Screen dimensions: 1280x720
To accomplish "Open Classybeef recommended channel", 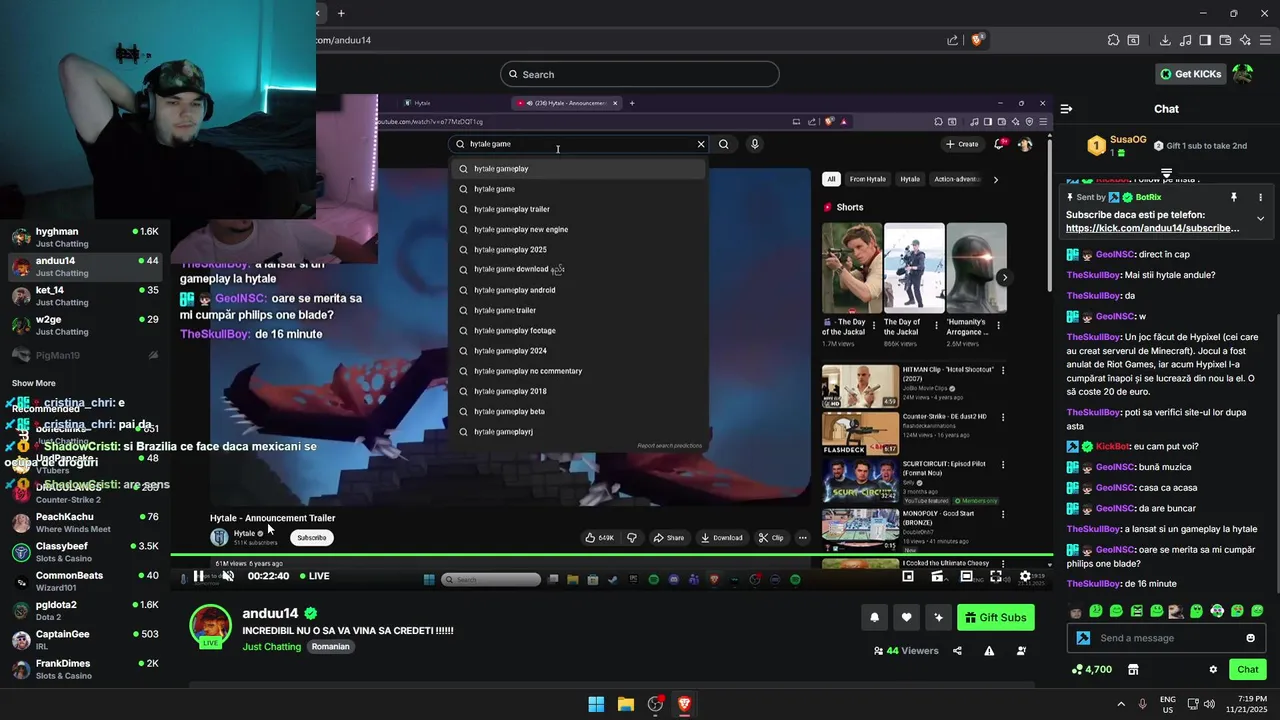I will coord(85,552).
